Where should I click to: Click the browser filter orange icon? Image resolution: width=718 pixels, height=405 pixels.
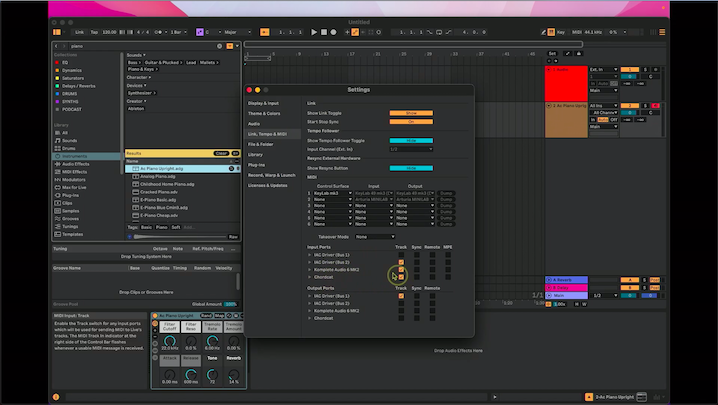point(230,46)
